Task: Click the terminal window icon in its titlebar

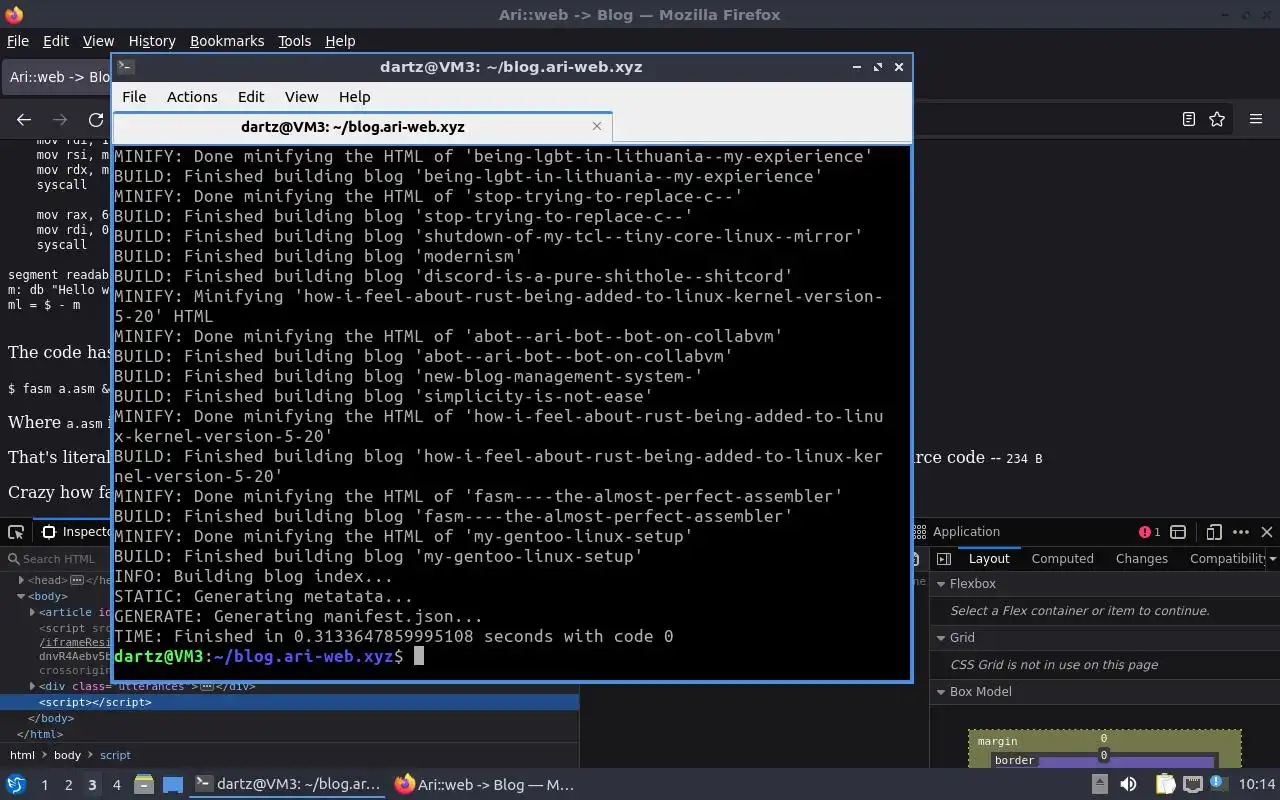Action: coord(125,67)
